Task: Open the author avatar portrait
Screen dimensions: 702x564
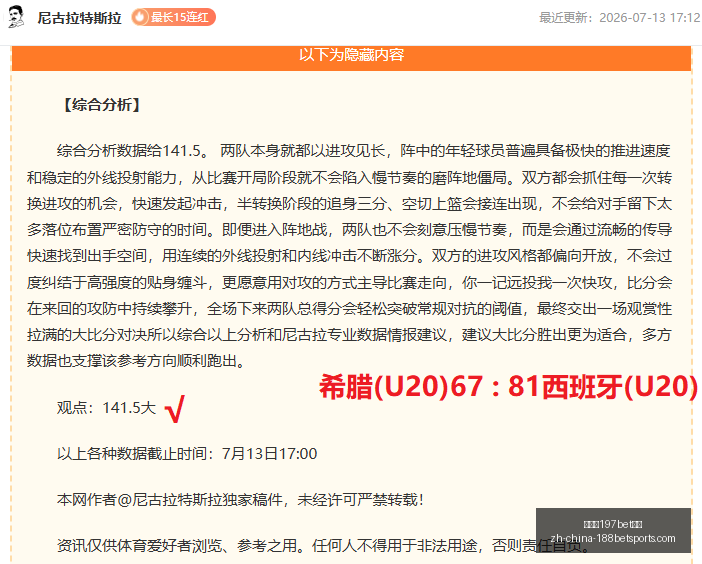Action: 15,17
